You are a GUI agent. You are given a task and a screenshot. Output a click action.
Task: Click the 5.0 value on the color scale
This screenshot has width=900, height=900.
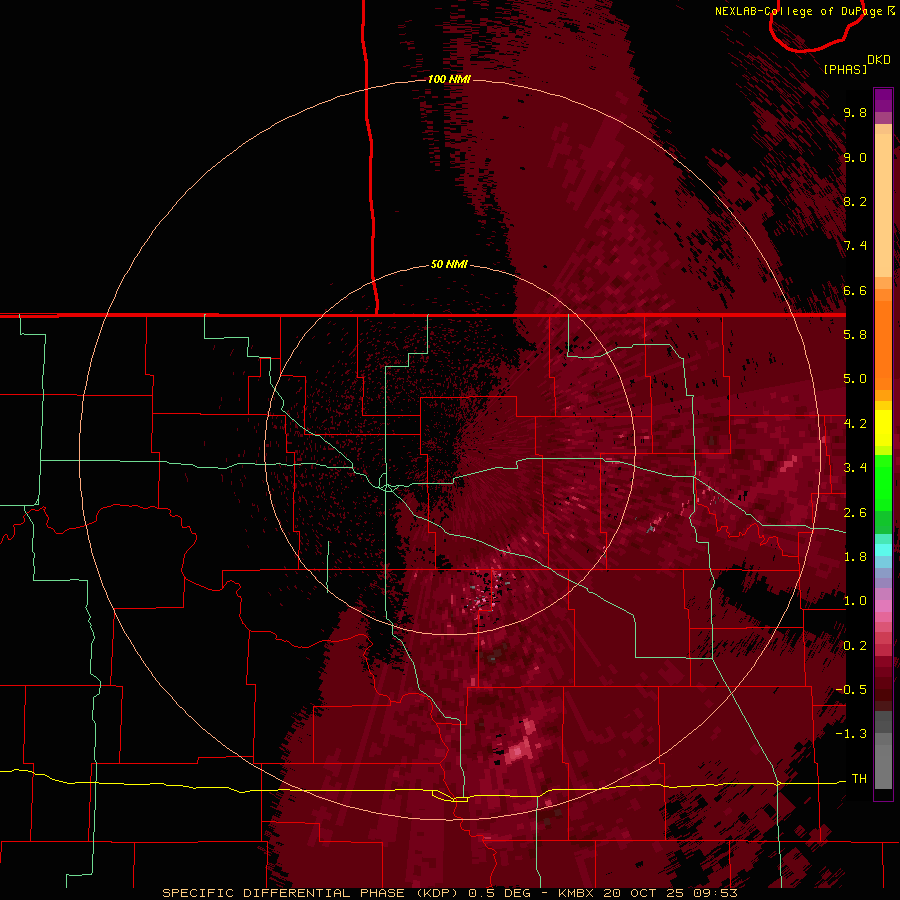[855, 379]
